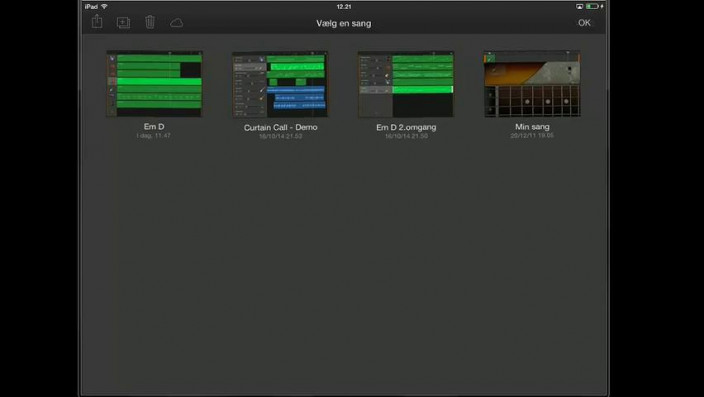Tap the share/export song icon
The height and width of the screenshot is (397, 704).
pos(97,22)
